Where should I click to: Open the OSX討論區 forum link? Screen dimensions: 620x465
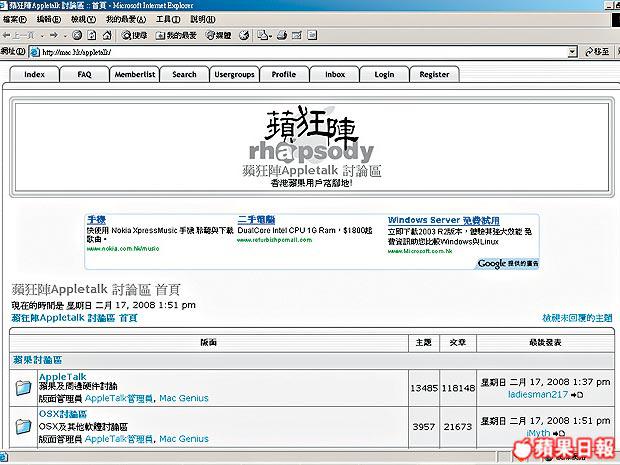pos(63,414)
